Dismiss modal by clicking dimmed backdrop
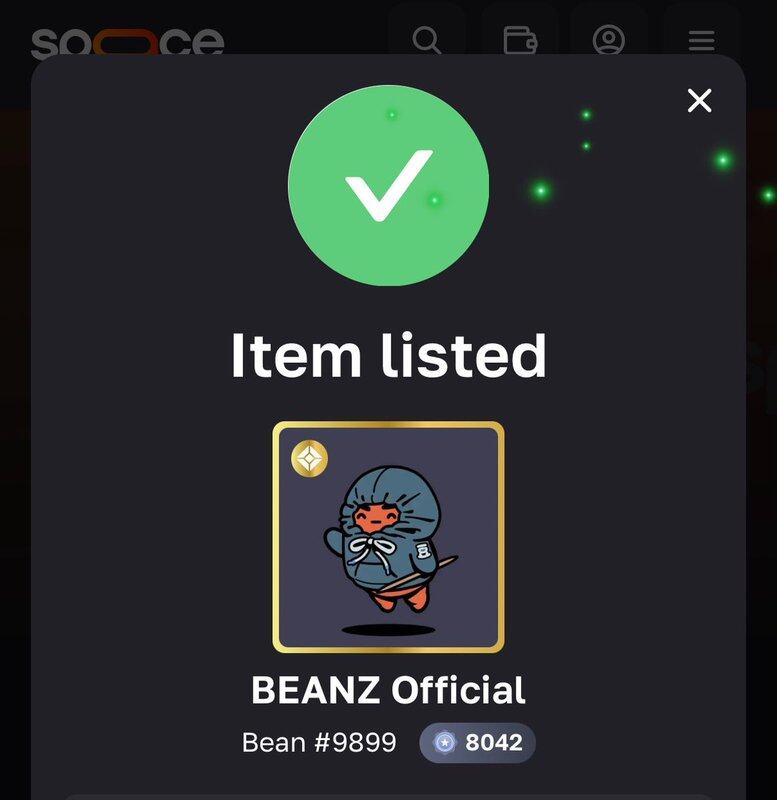This screenshot has width=777, height=800. pos(14,408)
